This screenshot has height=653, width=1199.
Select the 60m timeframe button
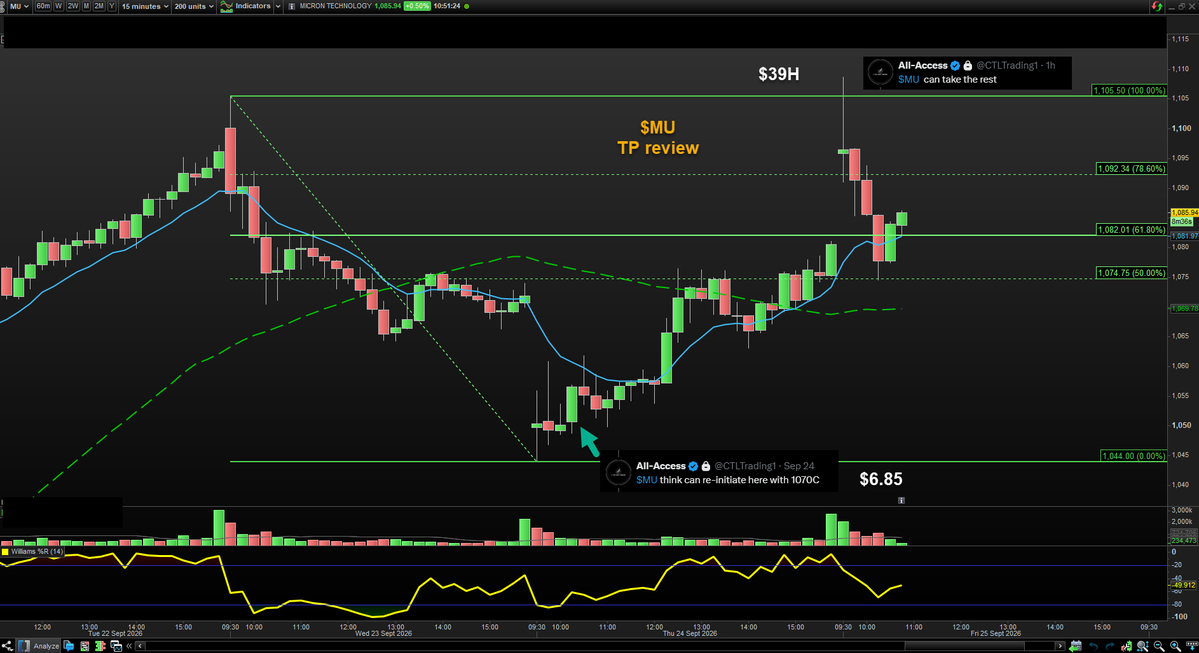[43, 6]
